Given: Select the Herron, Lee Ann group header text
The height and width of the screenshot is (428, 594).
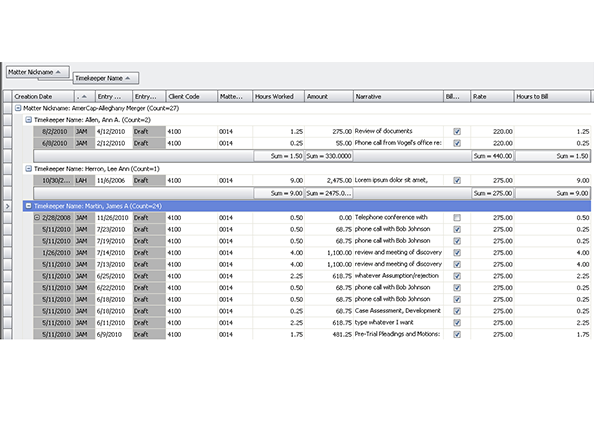Looking at the screenshot, I should tap(97, 169).
